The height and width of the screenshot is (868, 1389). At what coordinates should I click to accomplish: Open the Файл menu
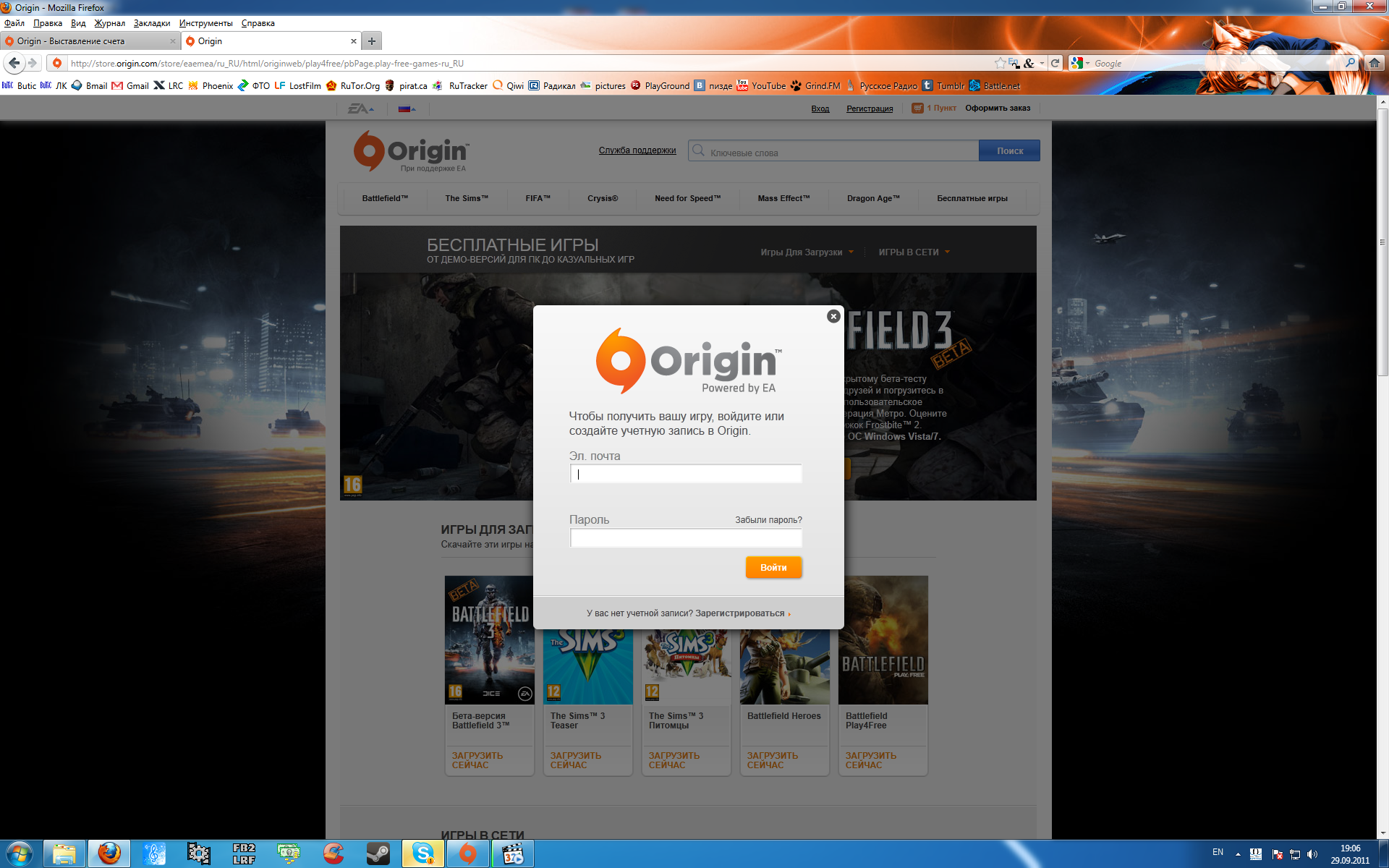(14, 23)
